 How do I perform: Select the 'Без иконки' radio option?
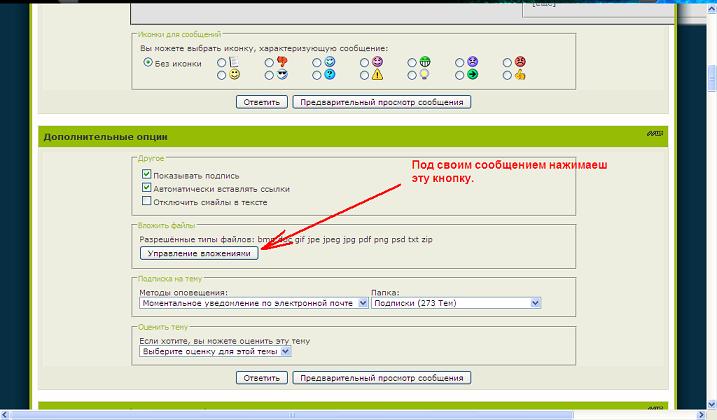click(x=148, y=62)
